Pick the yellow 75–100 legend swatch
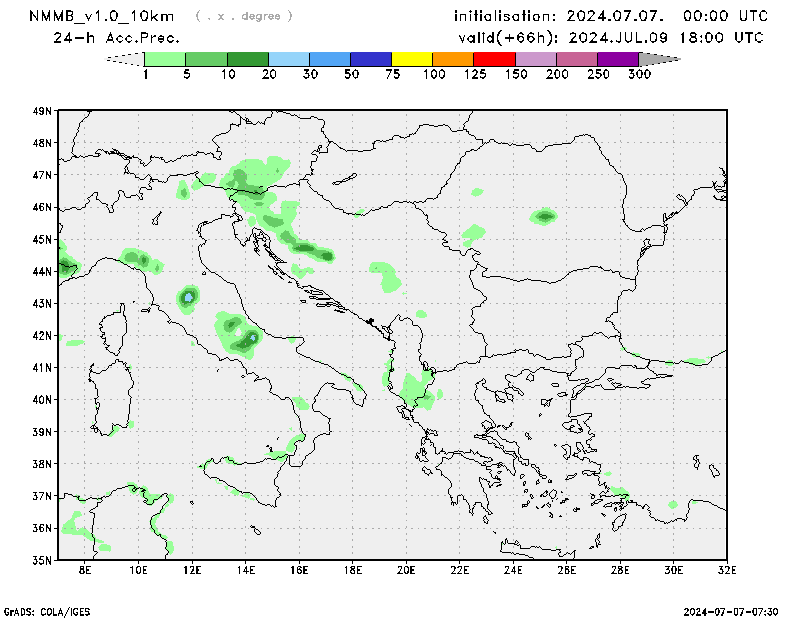The height and width of the screenshot is (618, 800). [x=412, y=59]
